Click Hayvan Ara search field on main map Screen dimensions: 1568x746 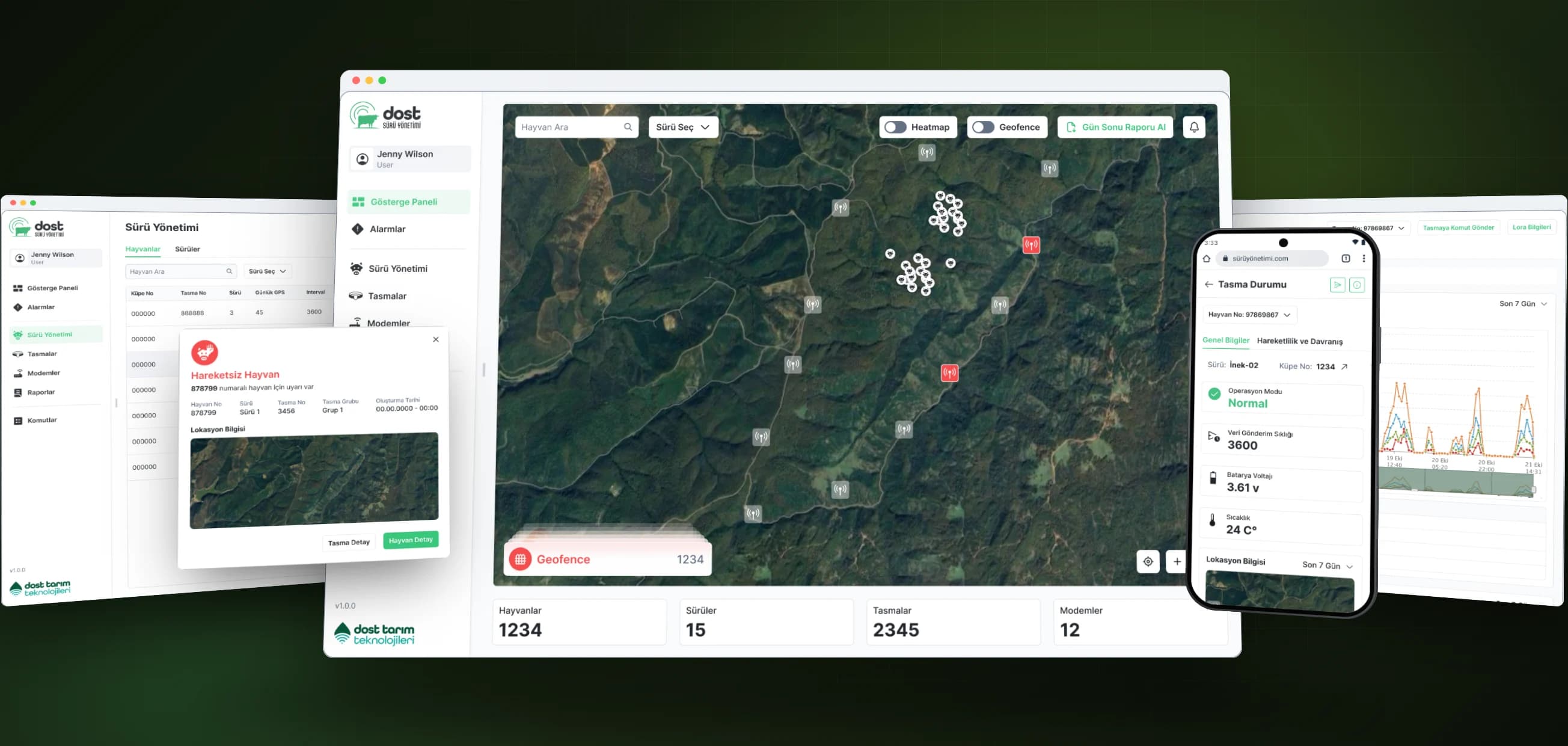[577, 128]
